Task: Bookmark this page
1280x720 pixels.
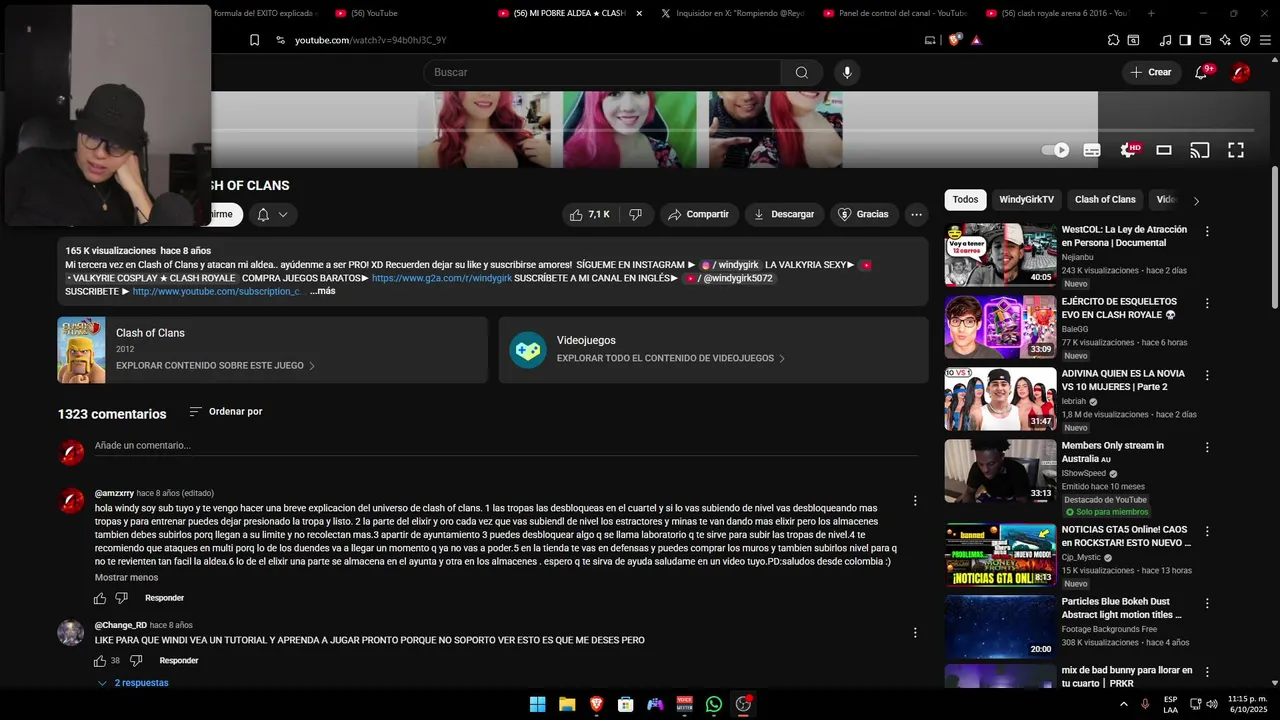Action: pos(254,40)
